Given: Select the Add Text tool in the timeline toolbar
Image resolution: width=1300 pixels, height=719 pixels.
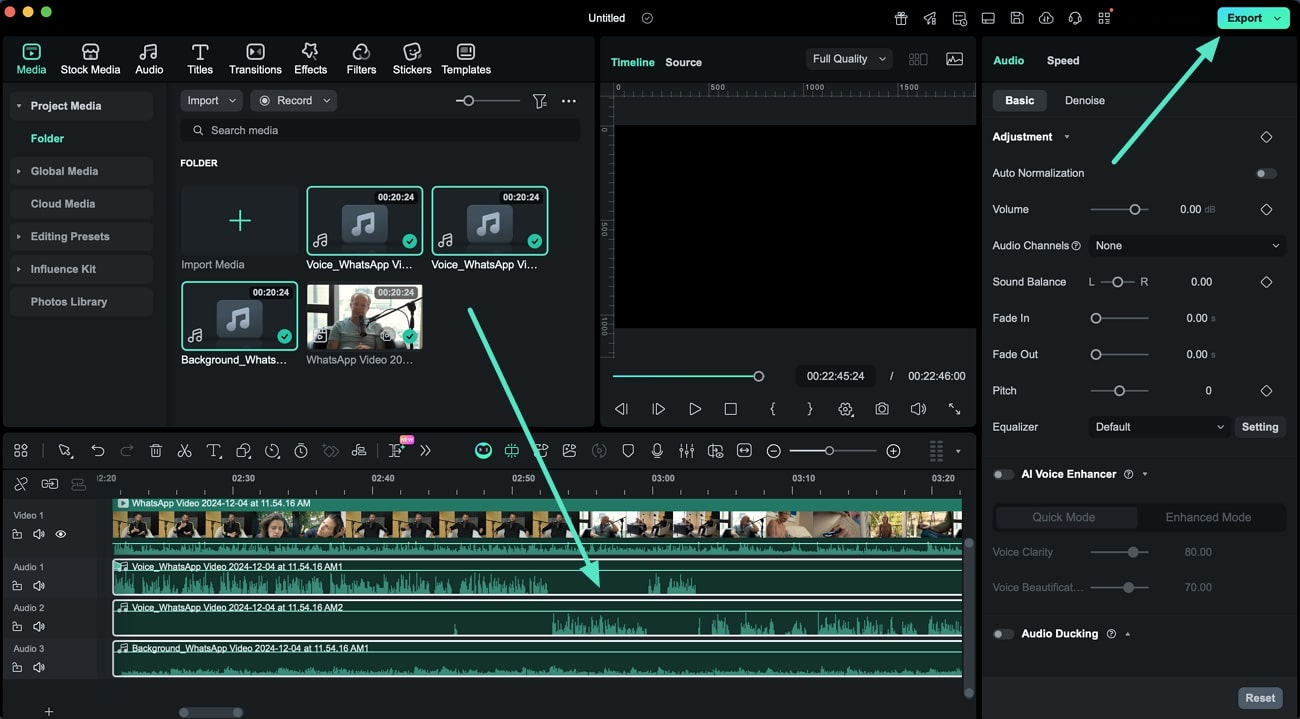Looking at the screenshot, I should [x=214, y=451].
